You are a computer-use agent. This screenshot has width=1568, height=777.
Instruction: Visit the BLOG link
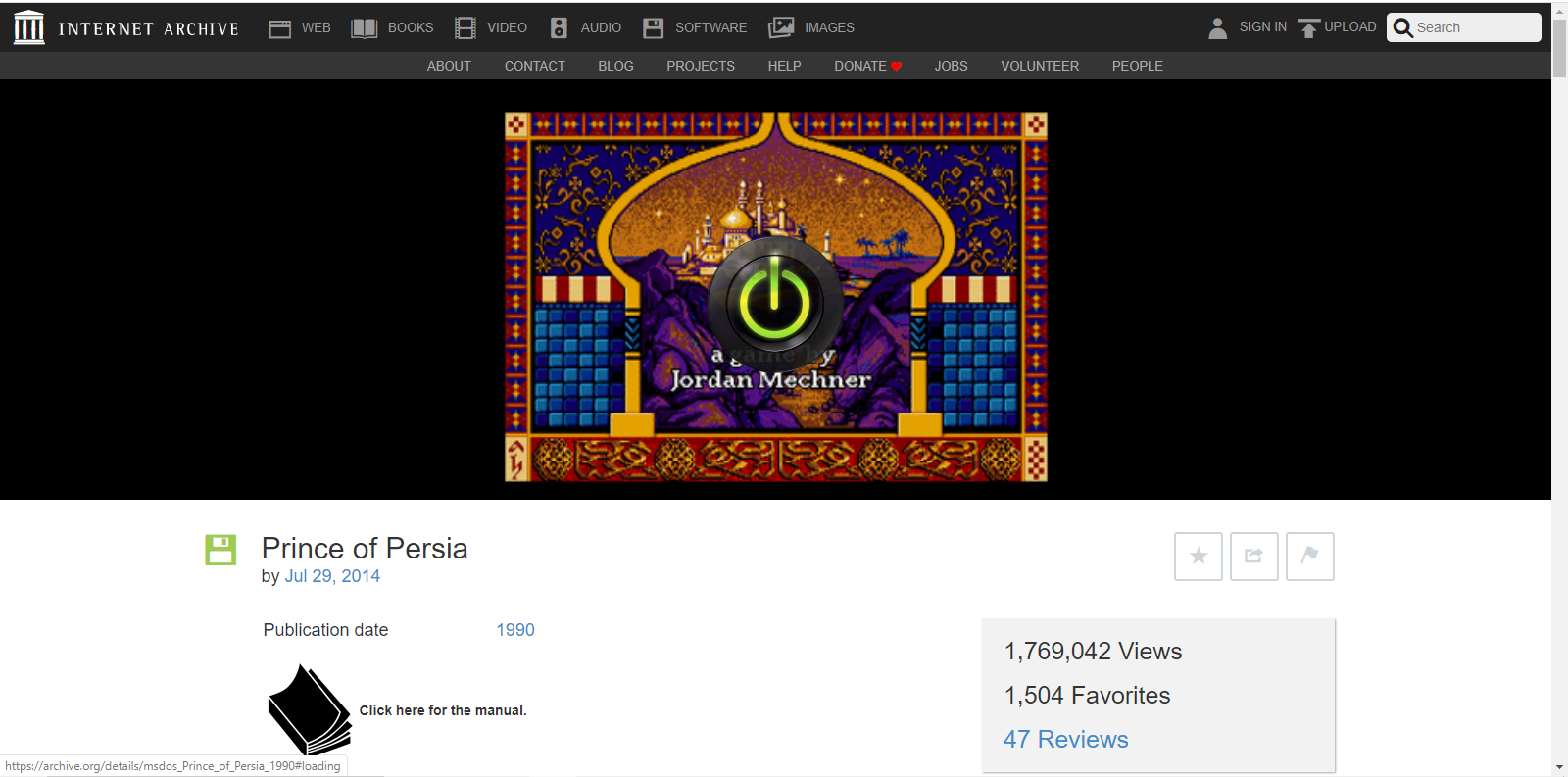tap(615, 66)
